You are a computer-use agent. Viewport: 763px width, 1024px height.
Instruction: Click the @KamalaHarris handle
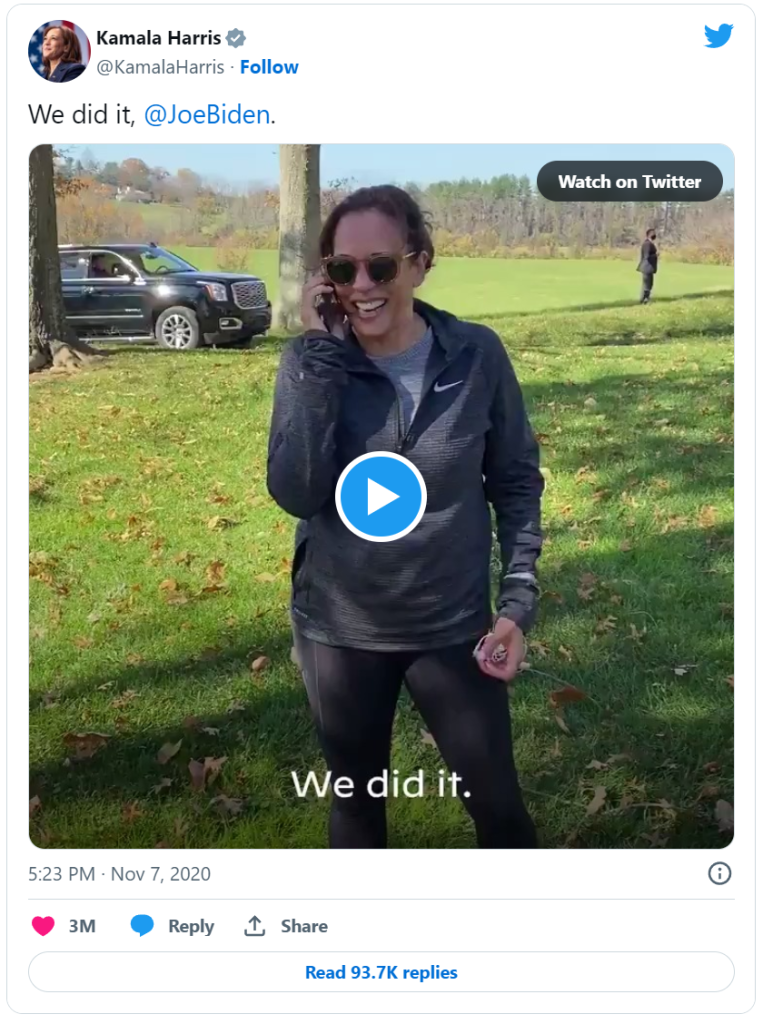click(161, 67)
